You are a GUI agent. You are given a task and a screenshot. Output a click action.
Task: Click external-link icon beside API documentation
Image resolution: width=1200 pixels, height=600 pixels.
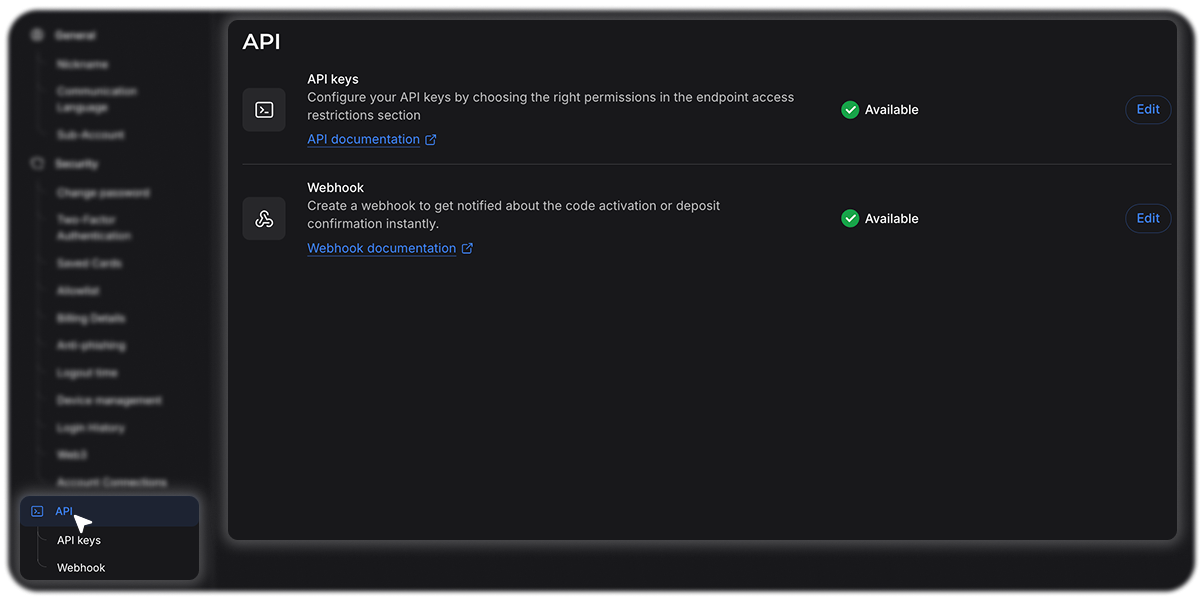point(431,140)
